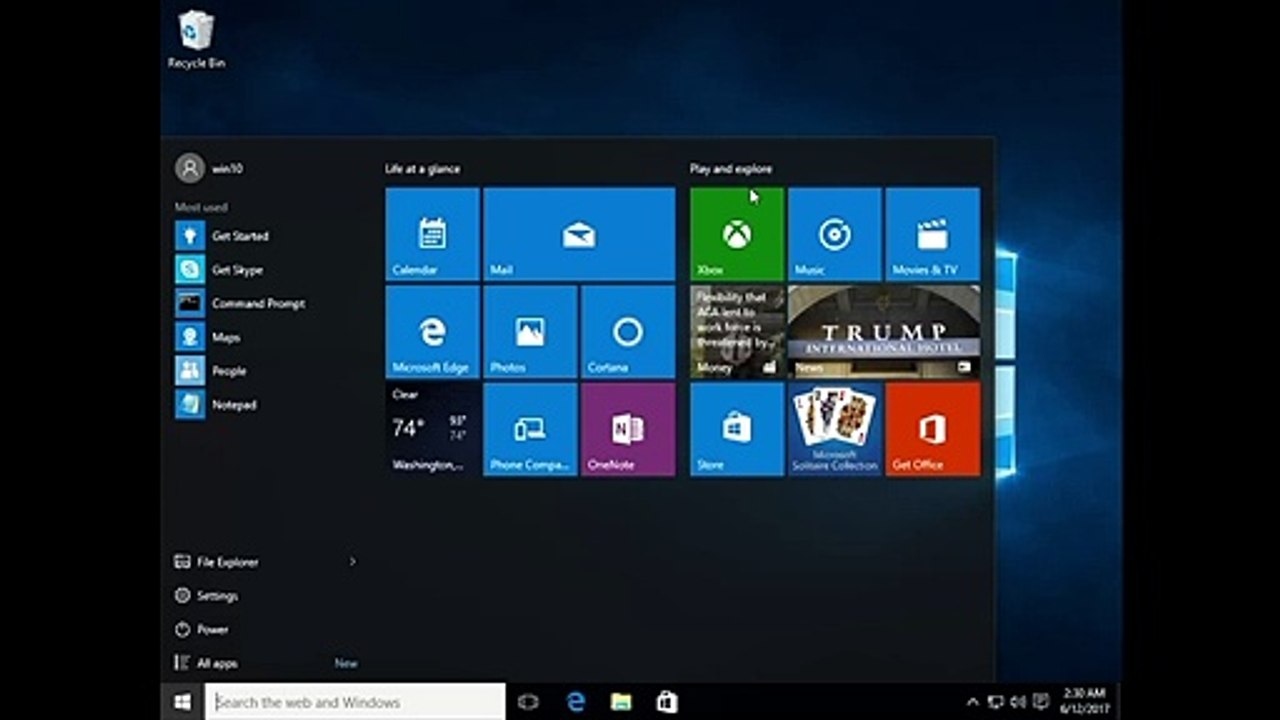Image resolution: width=1280 pixels, height=720 pixels.
Task: Open Task View on the taskbar
Action: (x=528, y=702)
